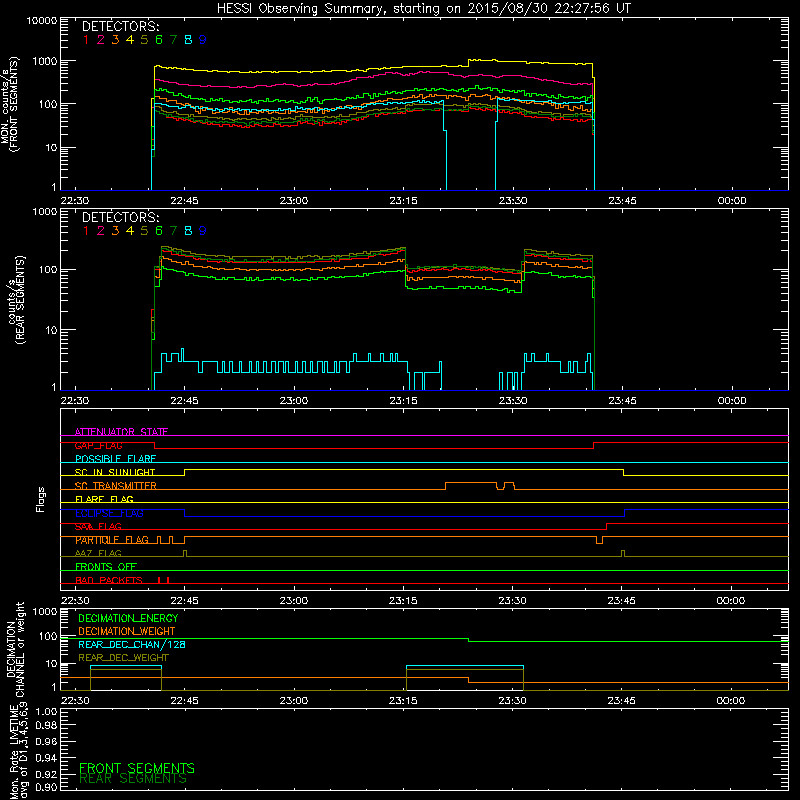Viewport: 800px width, 800px height.
Task: Click the ECLIPSE_FLAG label
Action: point(109,513)
